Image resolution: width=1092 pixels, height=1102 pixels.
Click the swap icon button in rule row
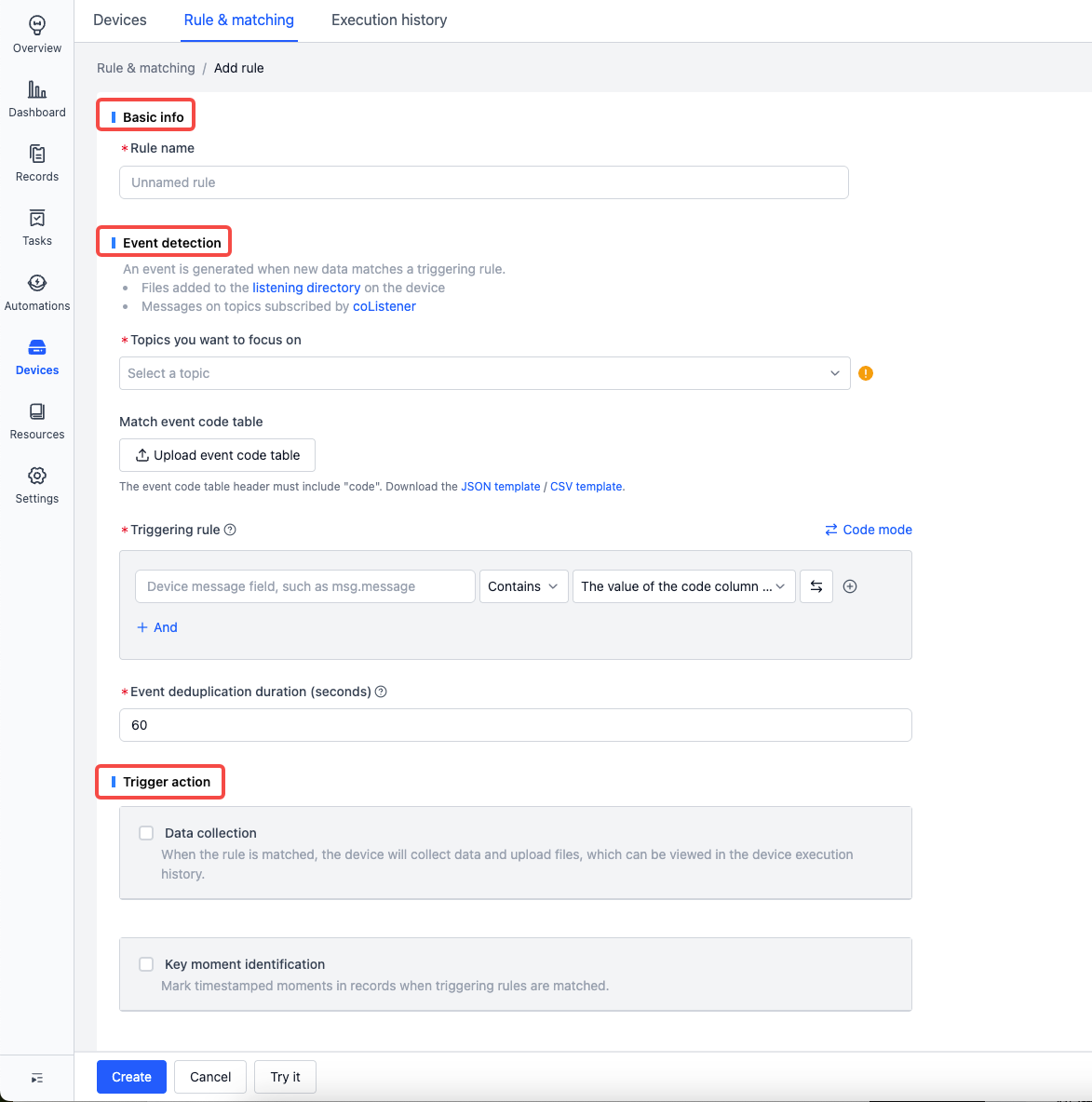(816, 586)
